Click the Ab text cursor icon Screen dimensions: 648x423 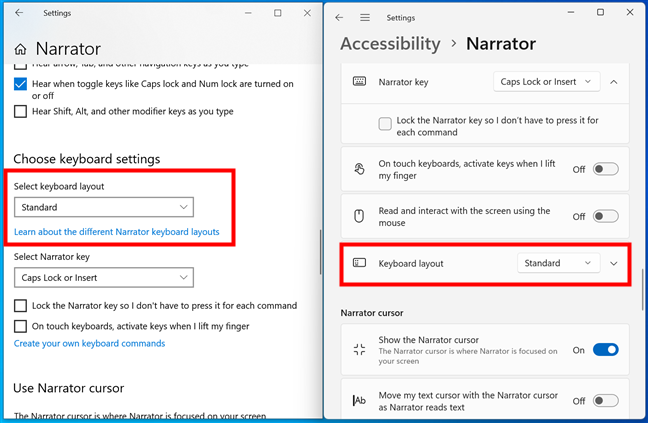pos(359,400)
